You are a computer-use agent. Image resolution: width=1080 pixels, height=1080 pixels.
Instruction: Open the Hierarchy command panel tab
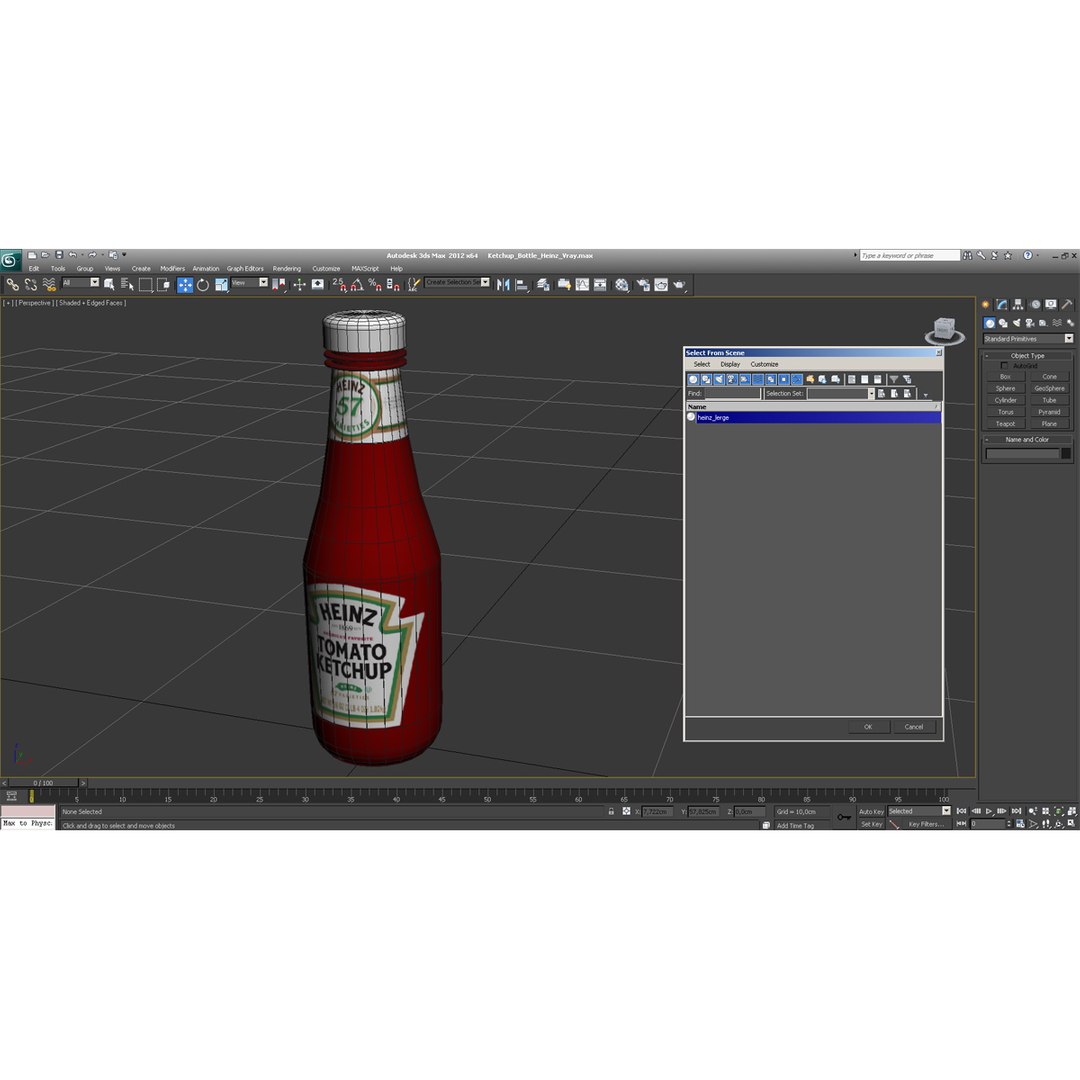[1018, 304]
